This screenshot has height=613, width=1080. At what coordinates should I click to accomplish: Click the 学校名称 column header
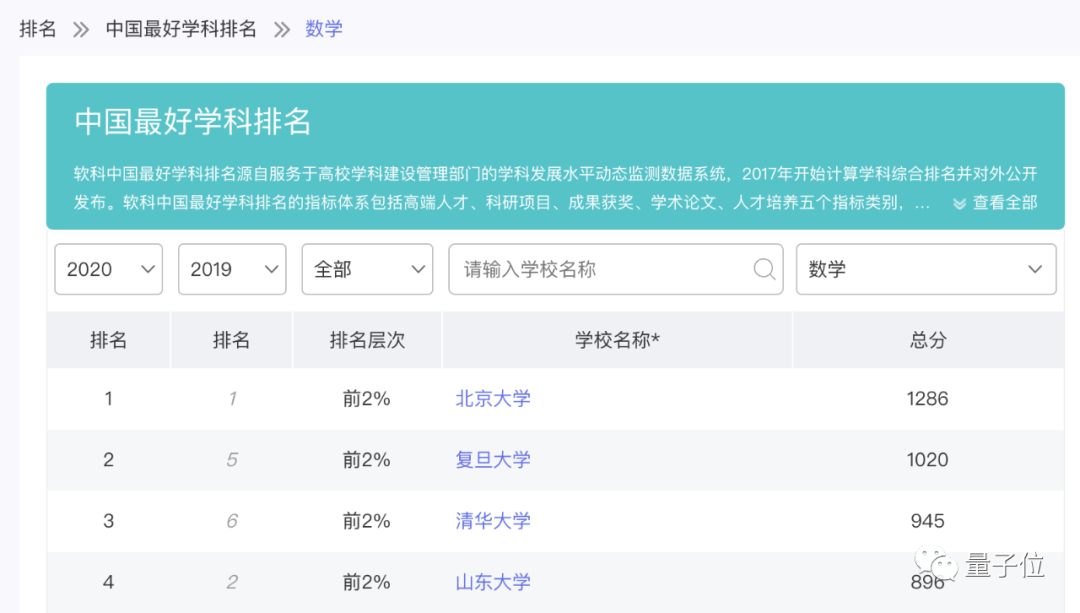pos(617,340)
